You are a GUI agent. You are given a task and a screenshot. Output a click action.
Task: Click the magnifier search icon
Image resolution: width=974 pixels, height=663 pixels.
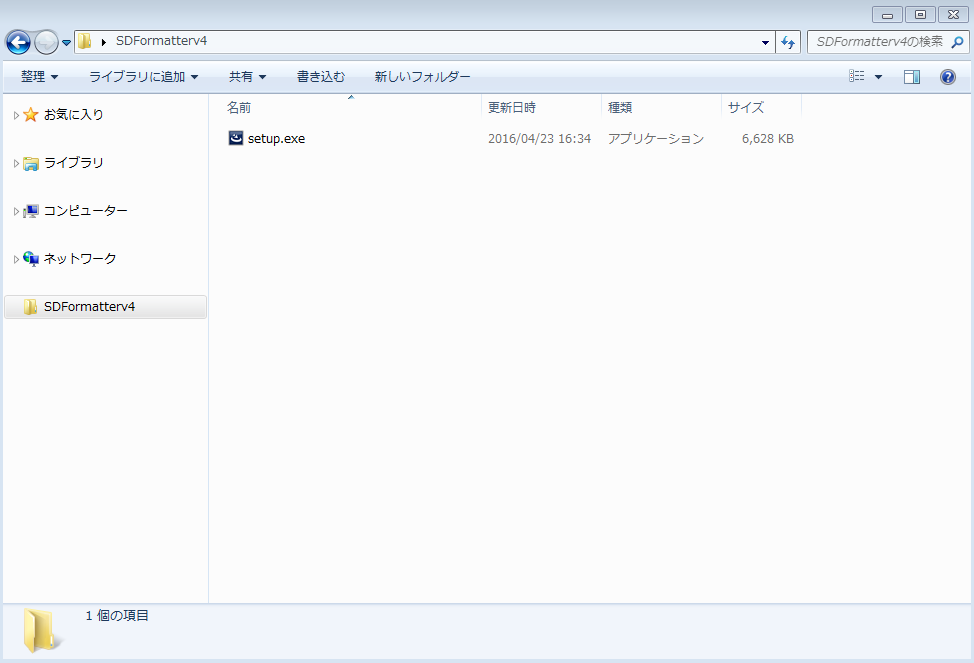coord(958,42)
